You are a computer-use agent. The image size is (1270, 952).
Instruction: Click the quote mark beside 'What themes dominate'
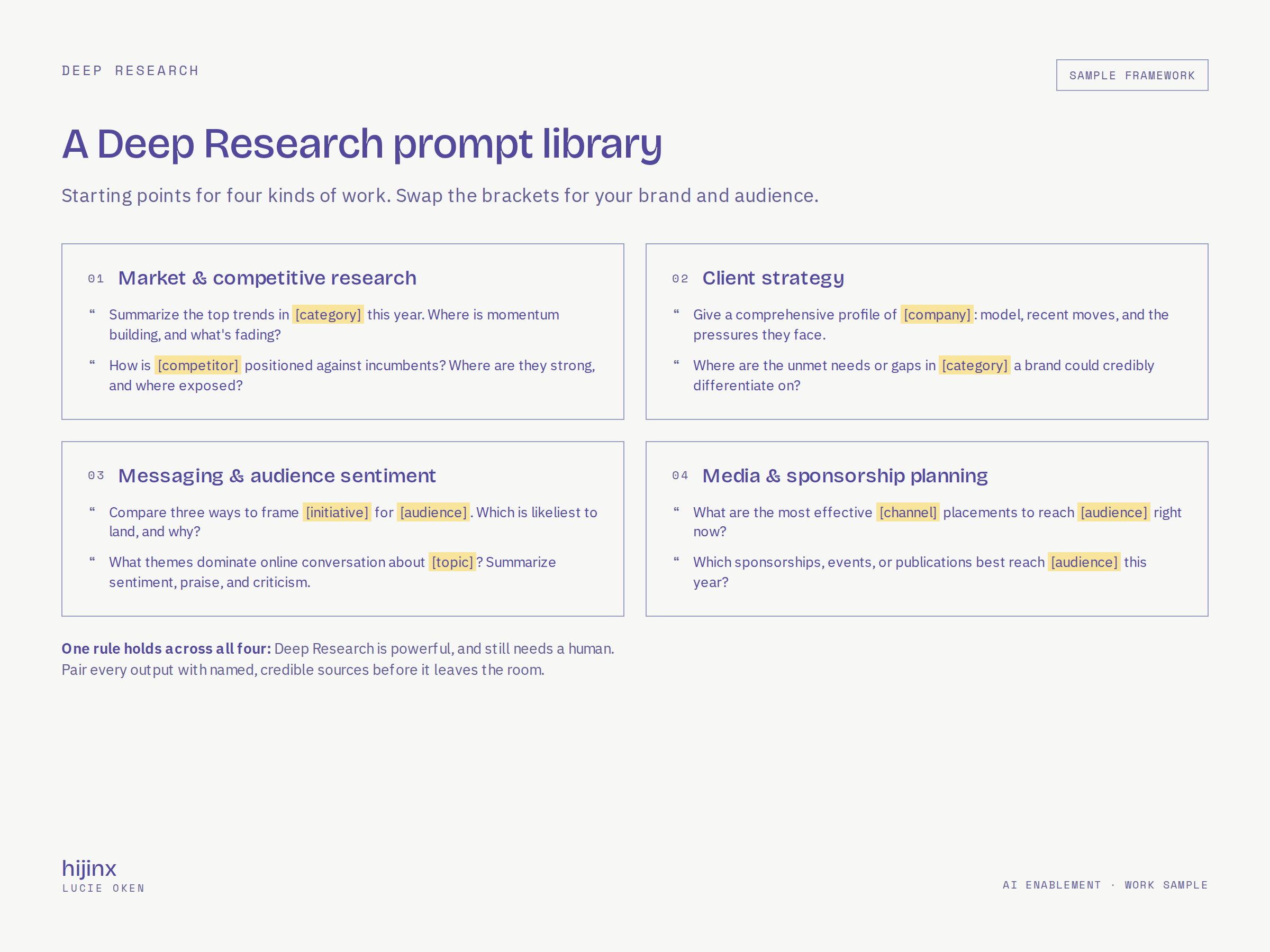click(92, 560)
